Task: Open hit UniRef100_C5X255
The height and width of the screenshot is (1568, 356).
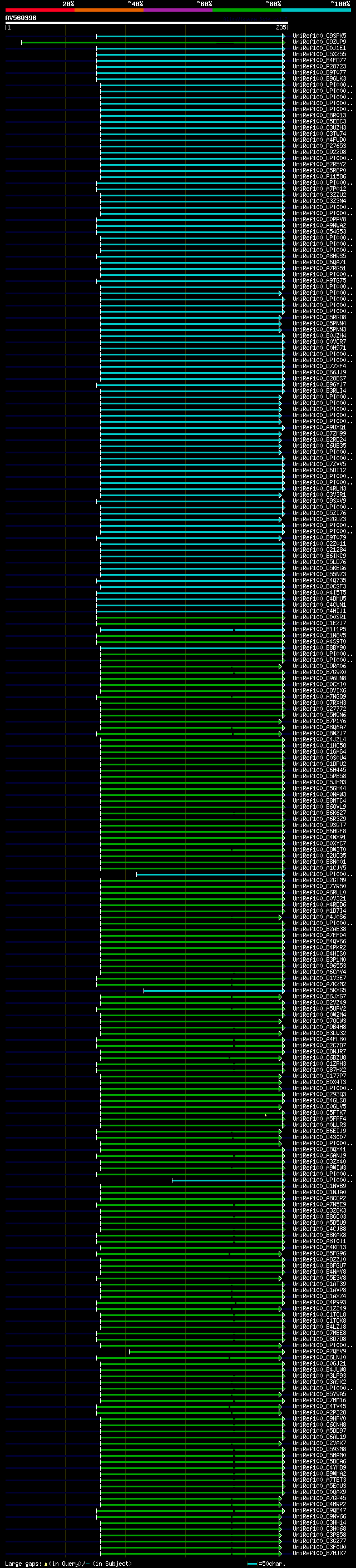Action: (x=319, y=54)
